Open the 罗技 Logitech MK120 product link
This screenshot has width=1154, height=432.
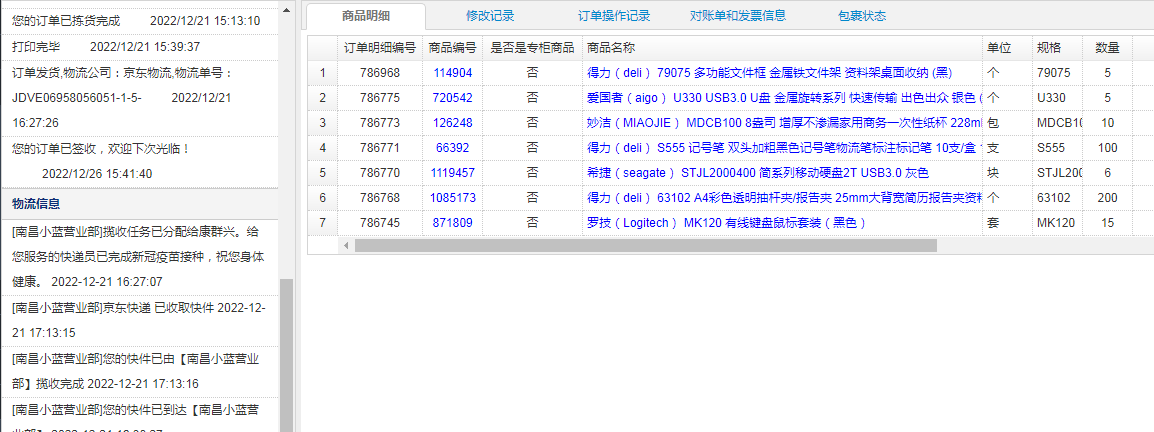tap(726, 223)
